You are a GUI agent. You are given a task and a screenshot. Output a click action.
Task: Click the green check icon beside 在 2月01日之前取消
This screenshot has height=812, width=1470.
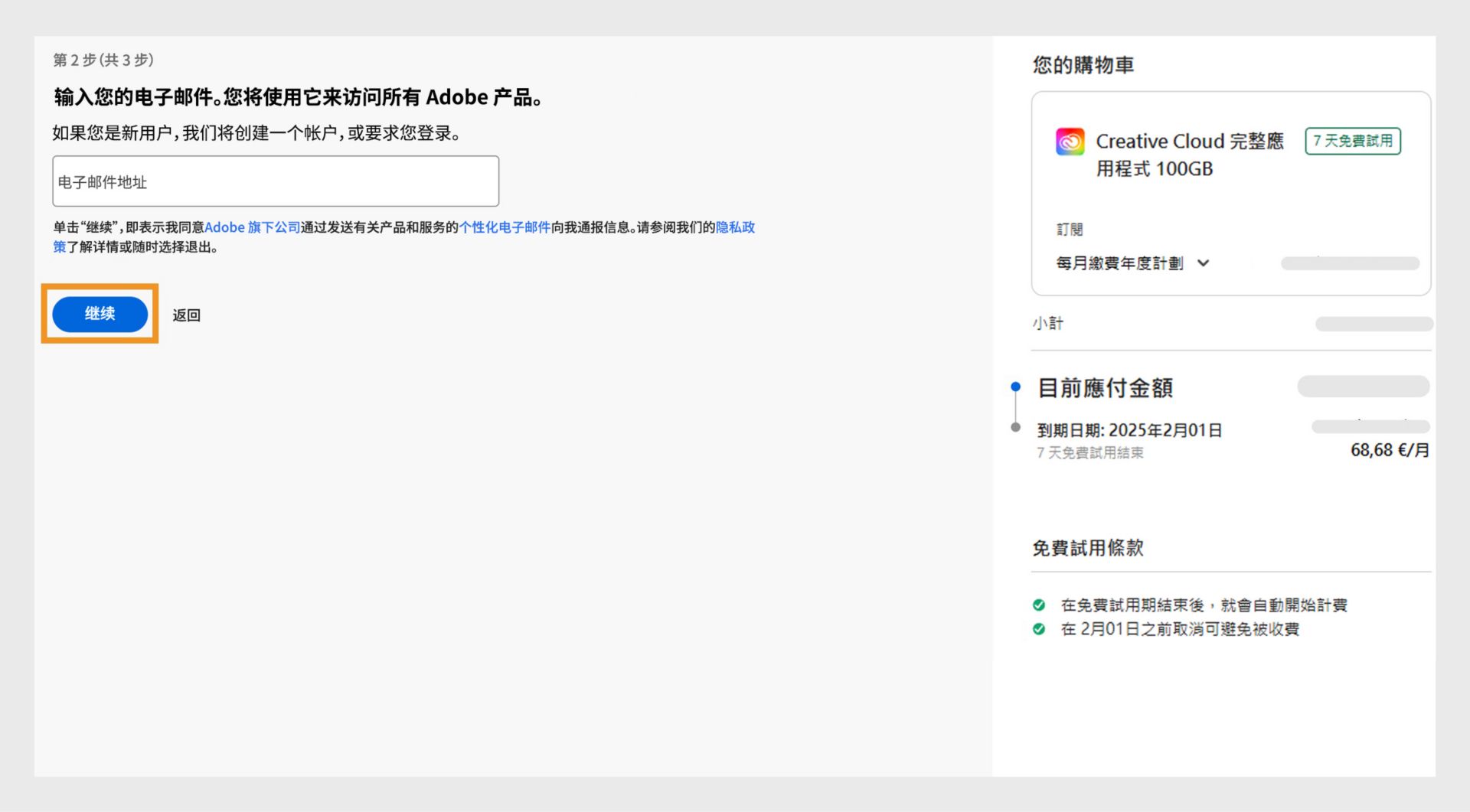pos(1039,629)
